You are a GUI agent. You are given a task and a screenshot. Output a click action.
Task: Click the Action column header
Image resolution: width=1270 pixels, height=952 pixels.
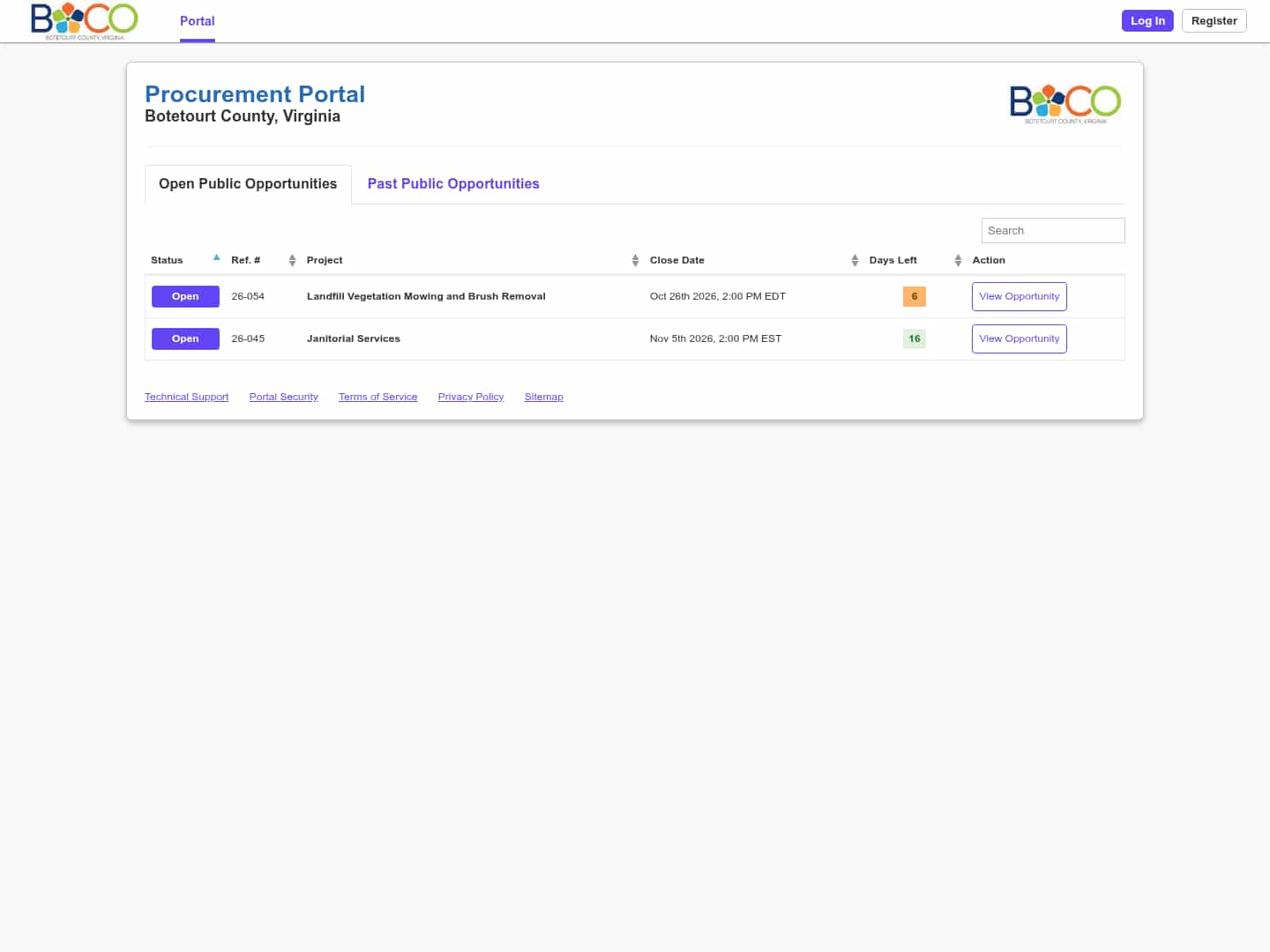click(989, 260)
